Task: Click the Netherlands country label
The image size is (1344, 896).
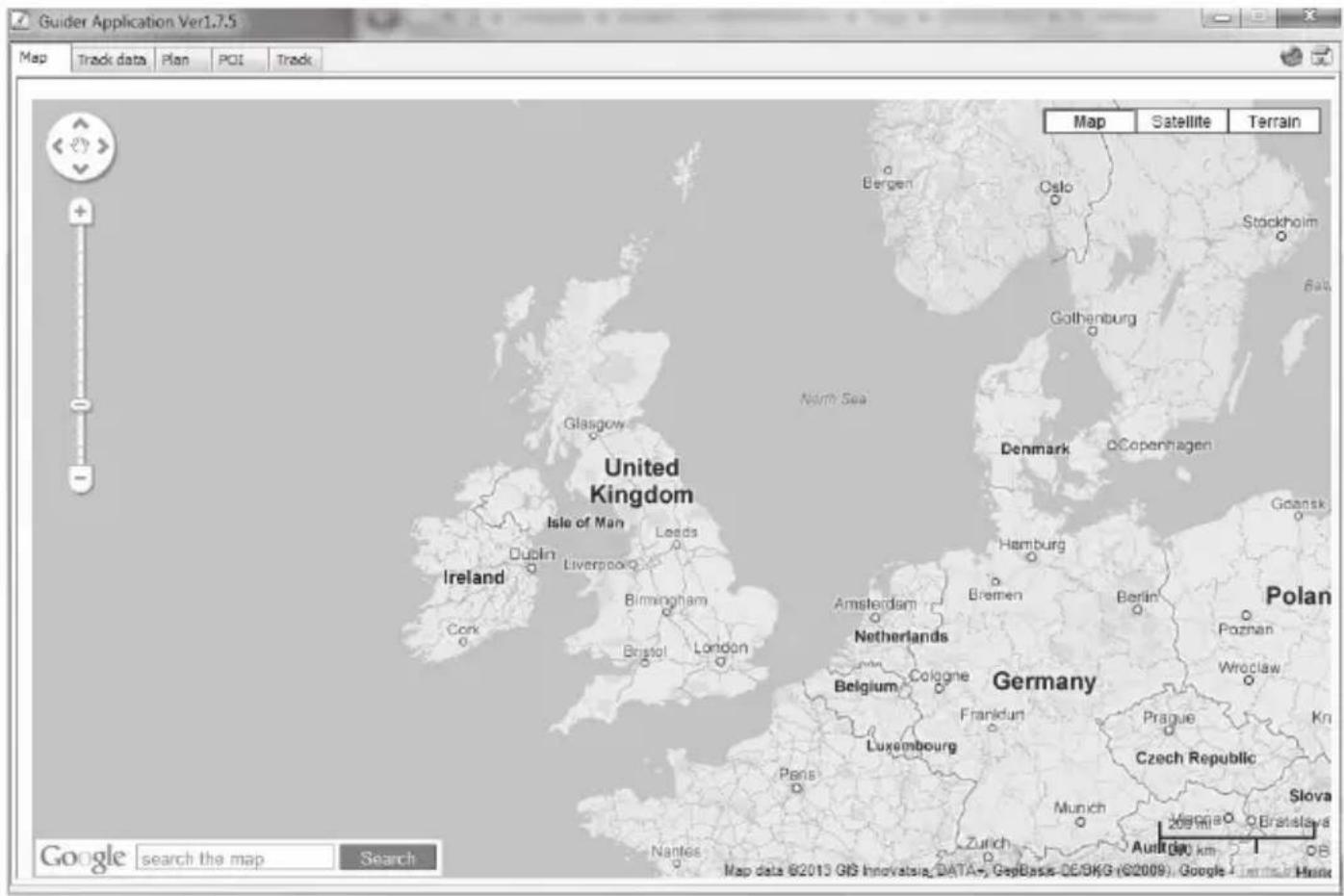Action: 901,636
